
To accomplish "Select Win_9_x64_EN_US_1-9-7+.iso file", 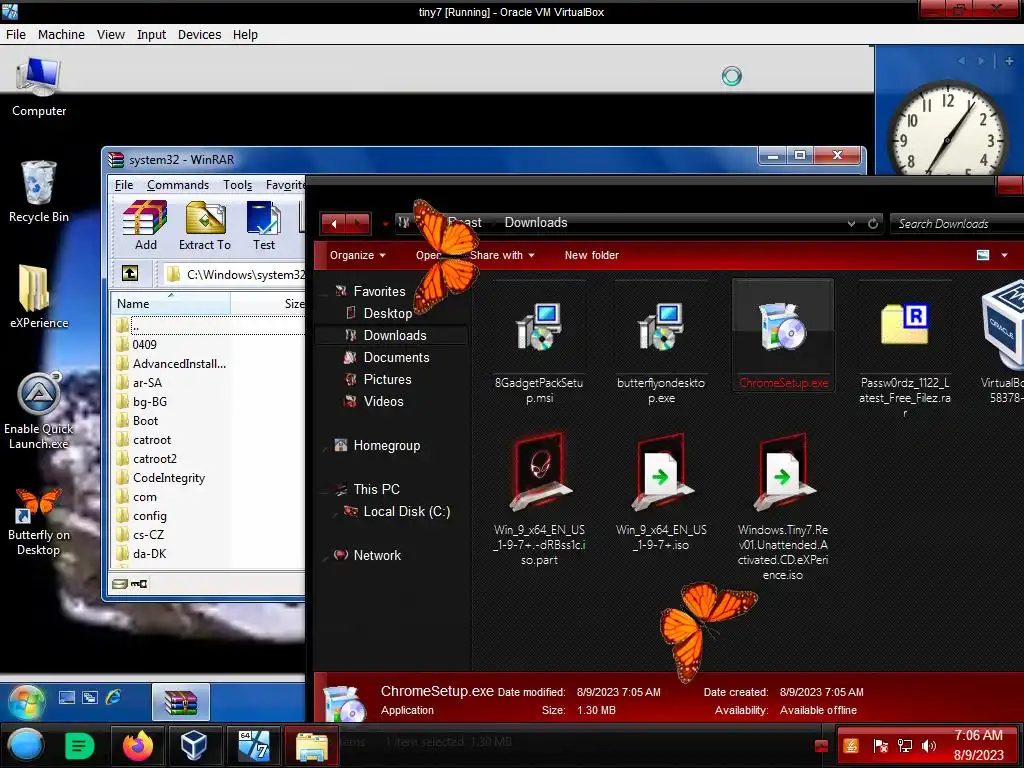I will [x=661, y=493].
